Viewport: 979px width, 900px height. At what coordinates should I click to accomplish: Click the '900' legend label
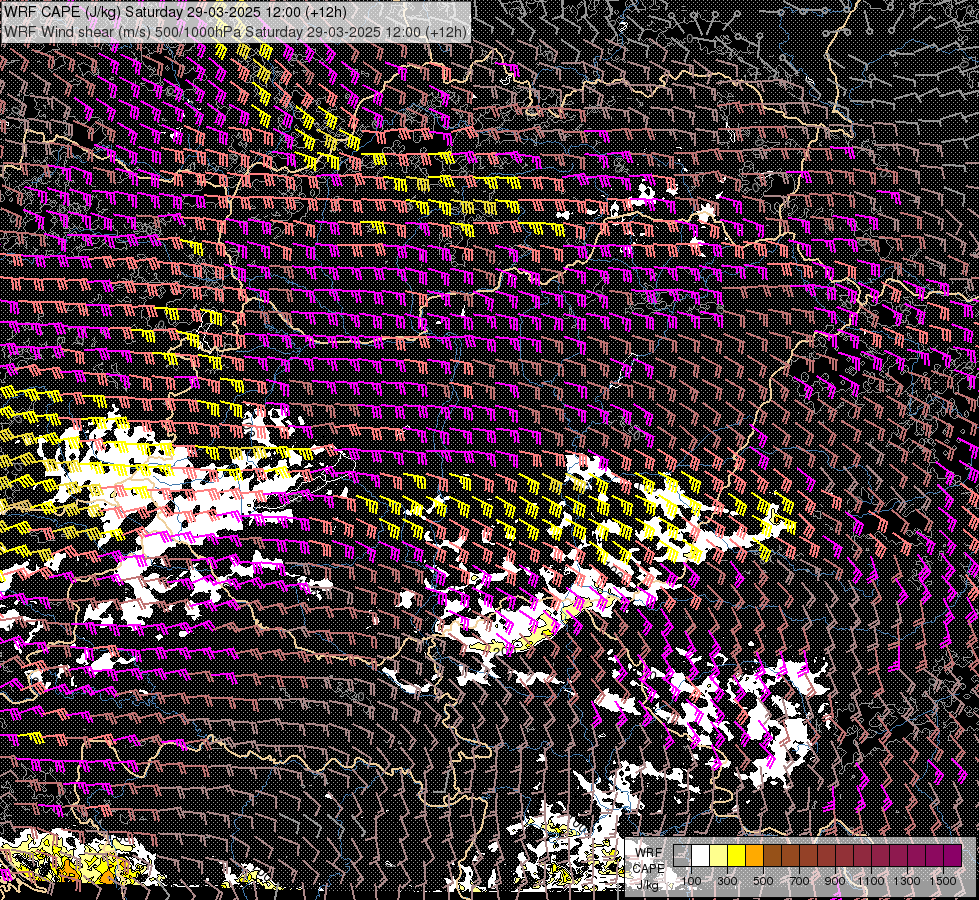(835, 881)
